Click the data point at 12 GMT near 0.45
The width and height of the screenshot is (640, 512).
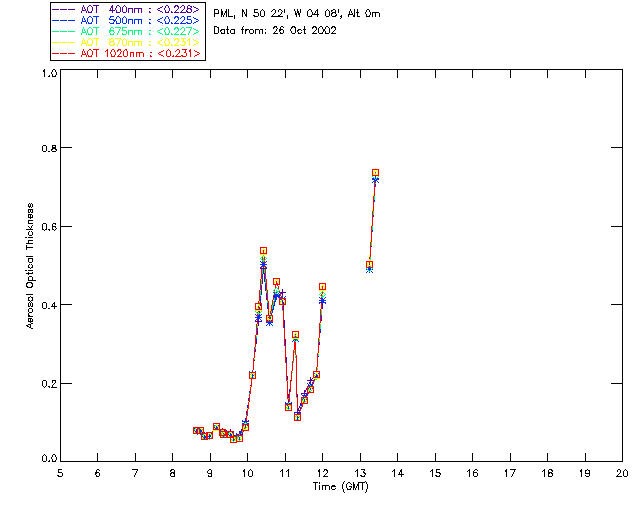(322, 287)
